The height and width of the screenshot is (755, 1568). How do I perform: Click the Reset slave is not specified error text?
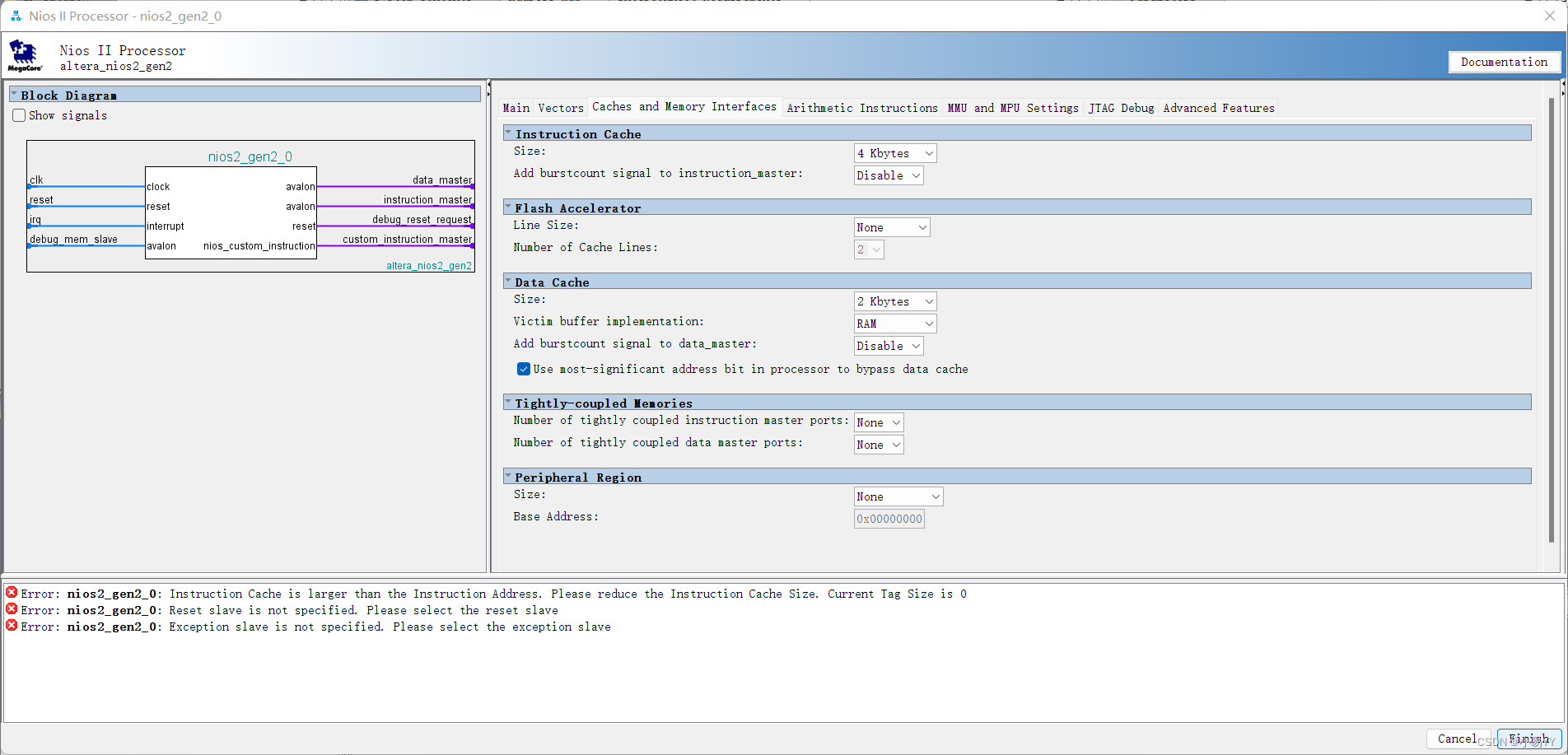pos(363,610)
